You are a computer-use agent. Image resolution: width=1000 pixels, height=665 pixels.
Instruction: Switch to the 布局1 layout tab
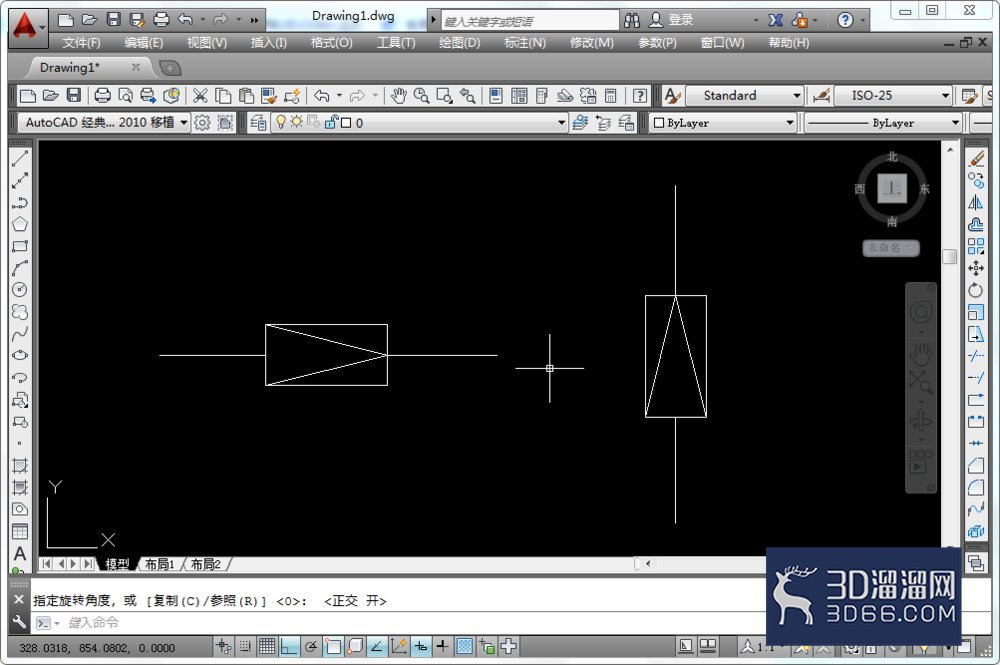(x=159, y=564)
